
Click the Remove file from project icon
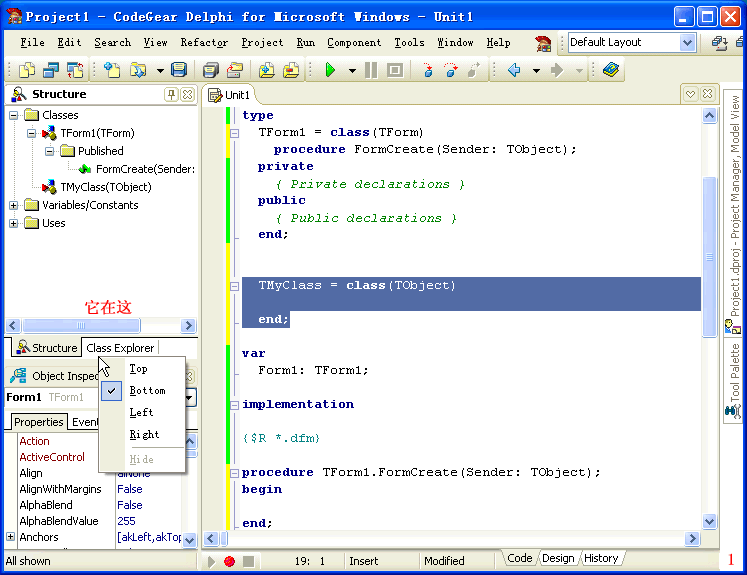291,71
